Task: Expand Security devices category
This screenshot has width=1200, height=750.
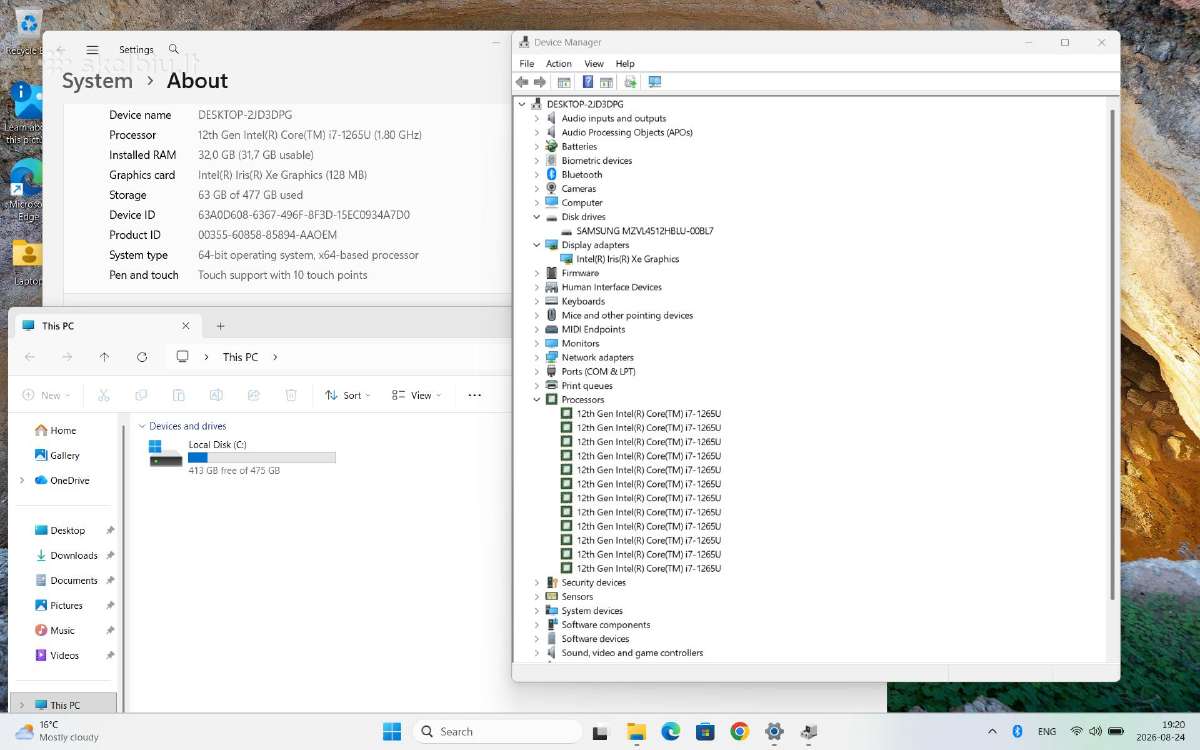Action: 537,582
